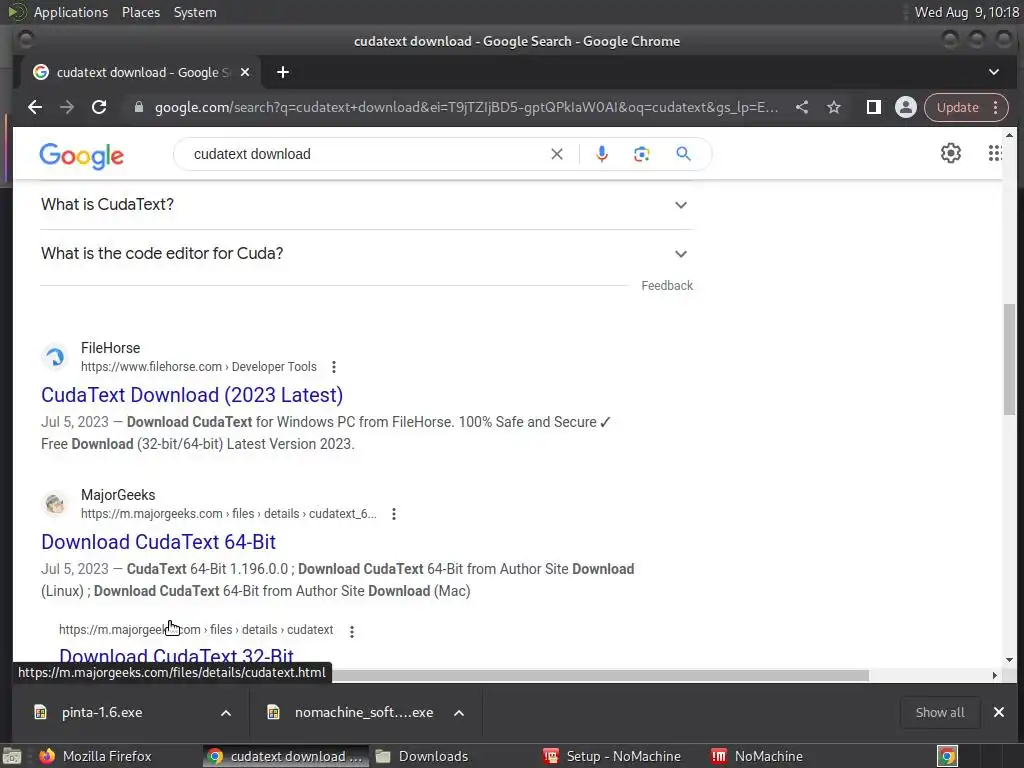Expand pinta-1.6.exe download options arrow
1024x768 pixels.
tap(225, 712)
